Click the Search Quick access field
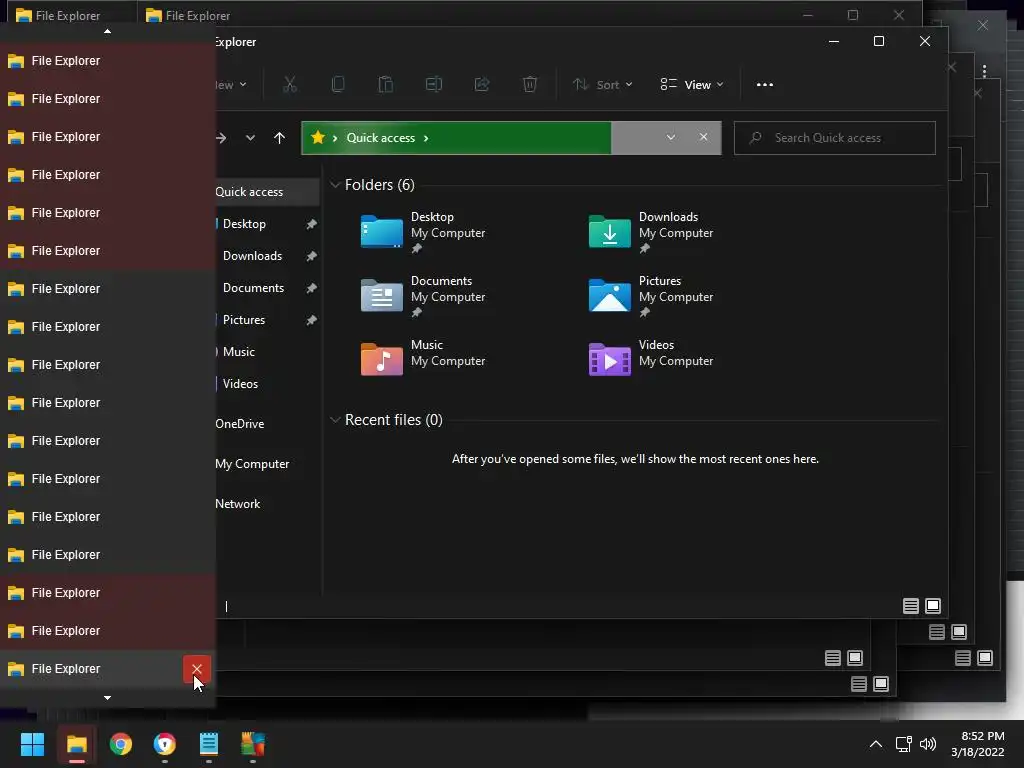The image size is (1024, 768). point(835,138)
